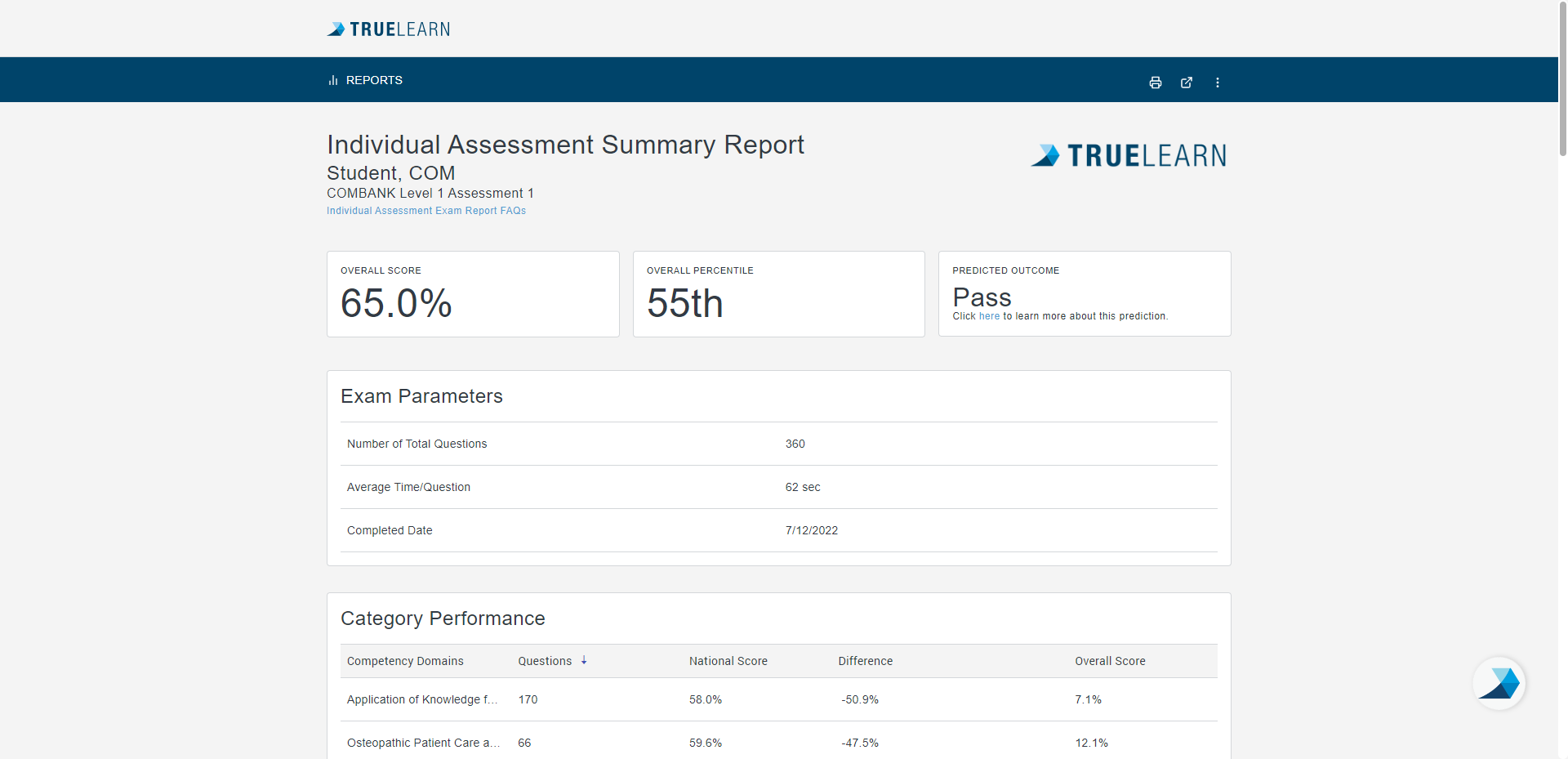
Task: Sort by the Competency Domains column header
Action: (x=405, y=661)
